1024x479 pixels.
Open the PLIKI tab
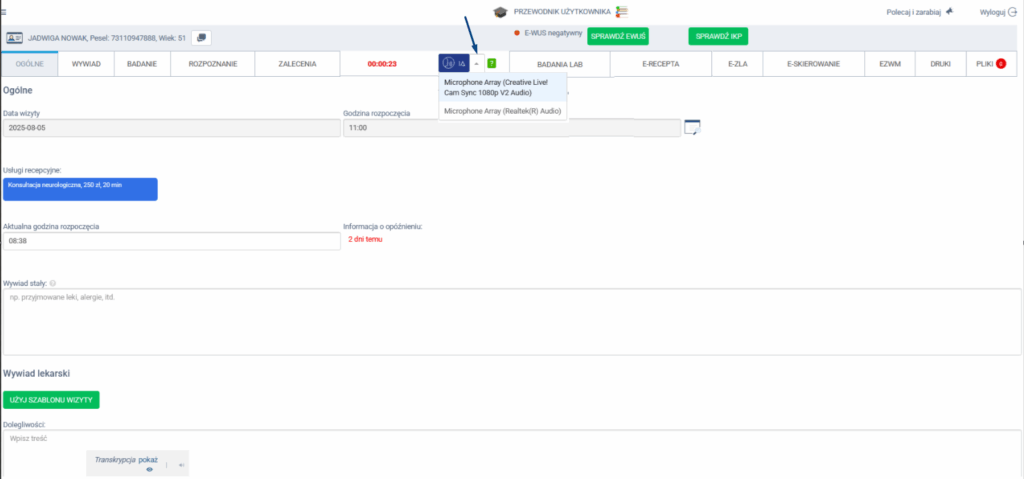[x=990, y=63]
